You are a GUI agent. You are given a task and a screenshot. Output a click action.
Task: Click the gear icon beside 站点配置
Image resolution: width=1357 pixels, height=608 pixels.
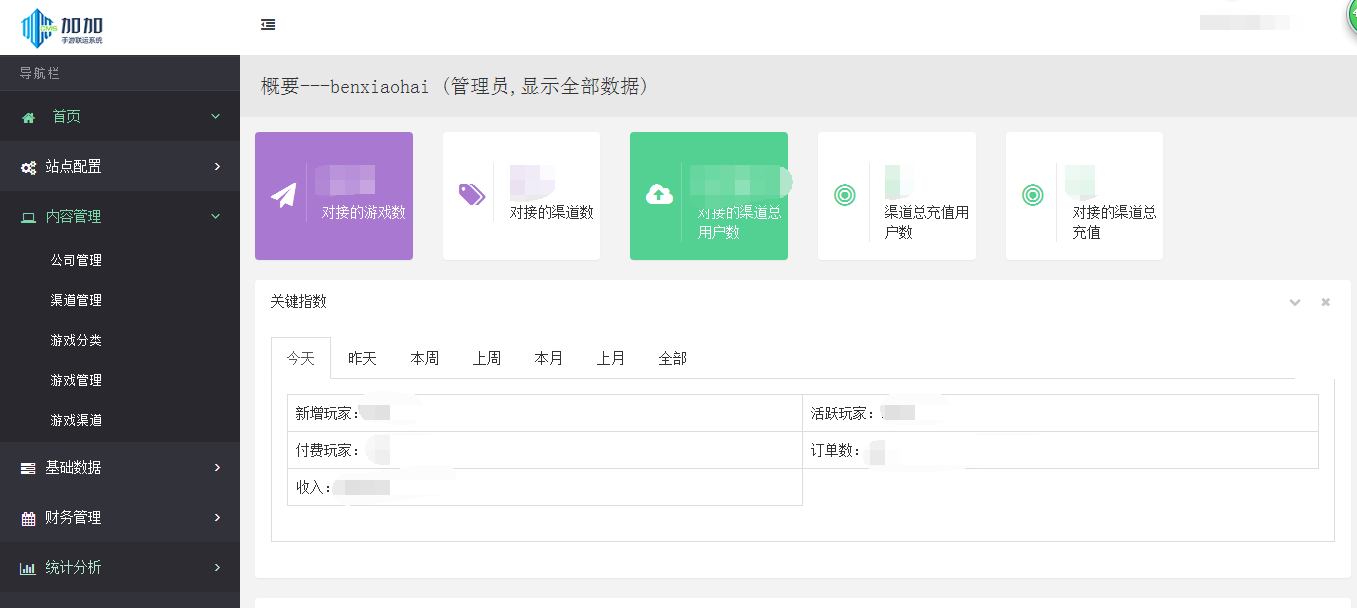(28, 167)
